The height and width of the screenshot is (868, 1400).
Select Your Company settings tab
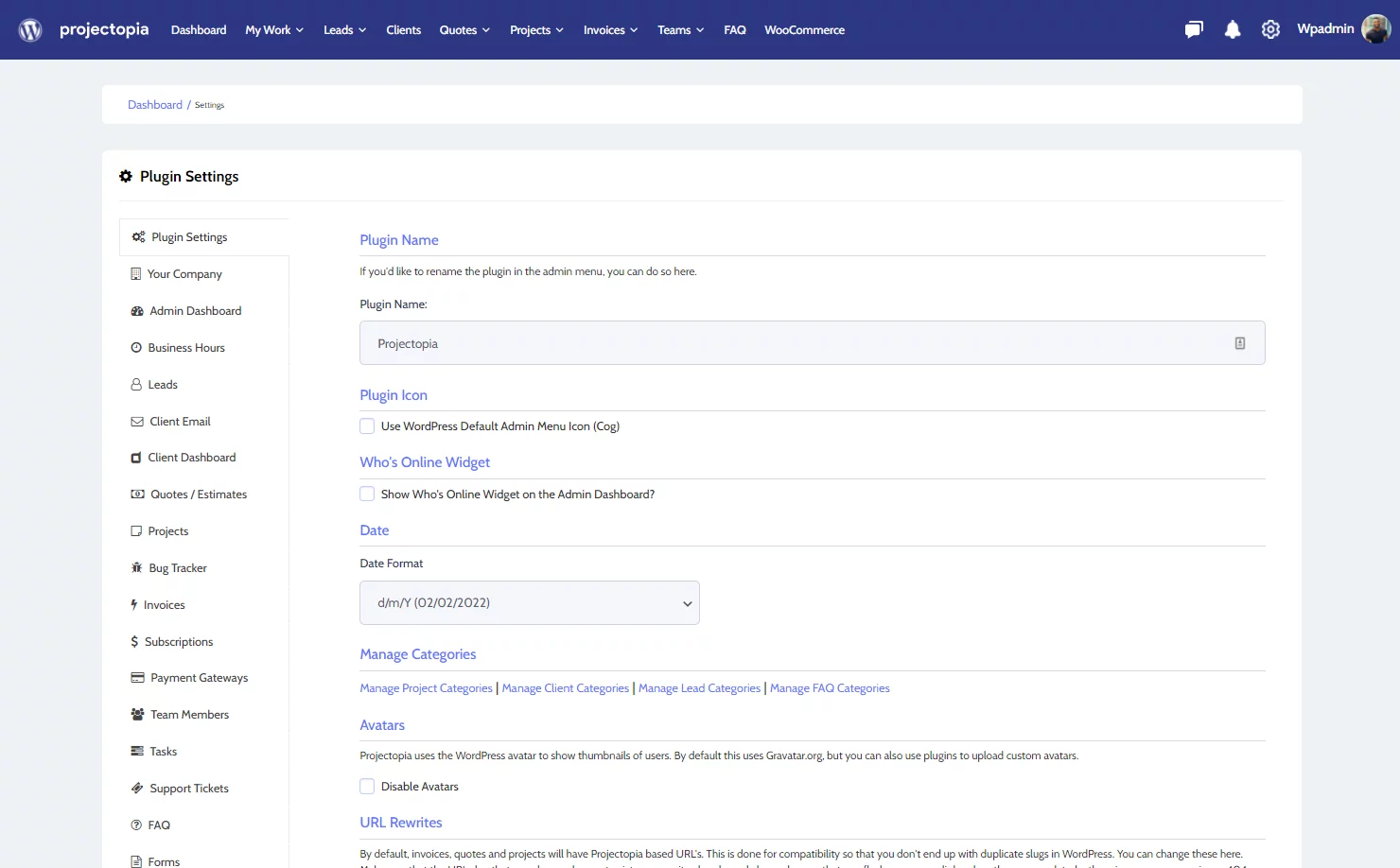(x=203, y=274)
